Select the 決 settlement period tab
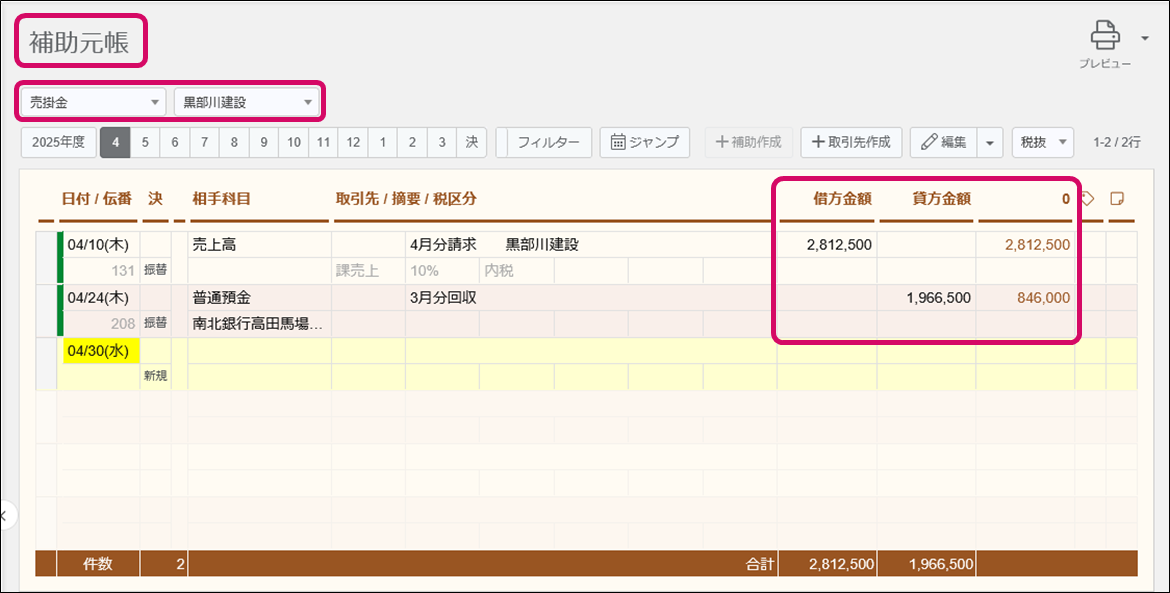This screenshot has width=1170, height=593. (471, 142)
